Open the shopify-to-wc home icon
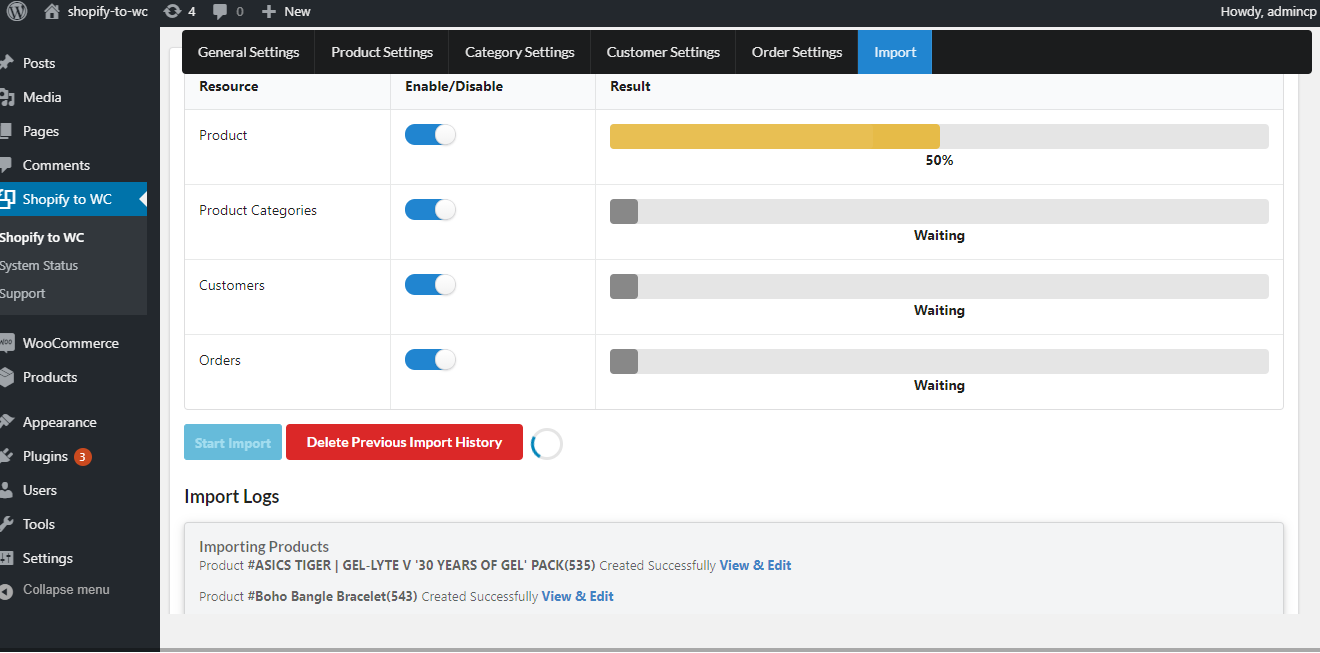Screen dimensions: 1320x653 tap(52, 12)
